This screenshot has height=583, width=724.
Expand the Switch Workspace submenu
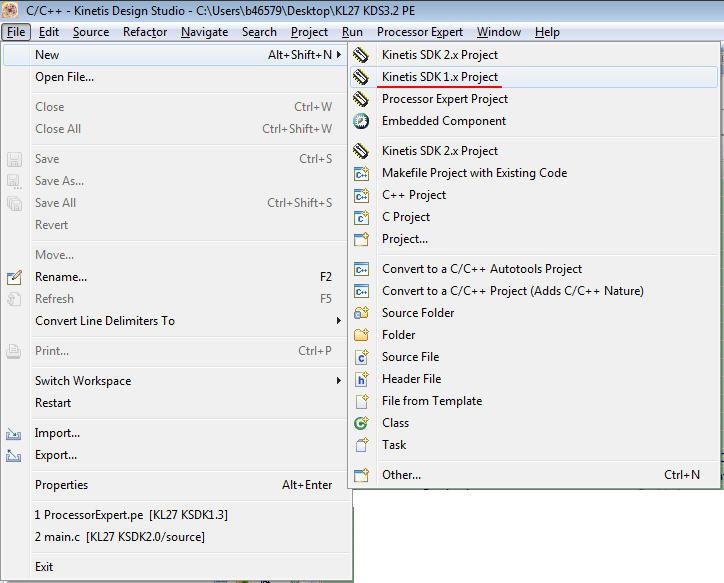pos(339,381)
